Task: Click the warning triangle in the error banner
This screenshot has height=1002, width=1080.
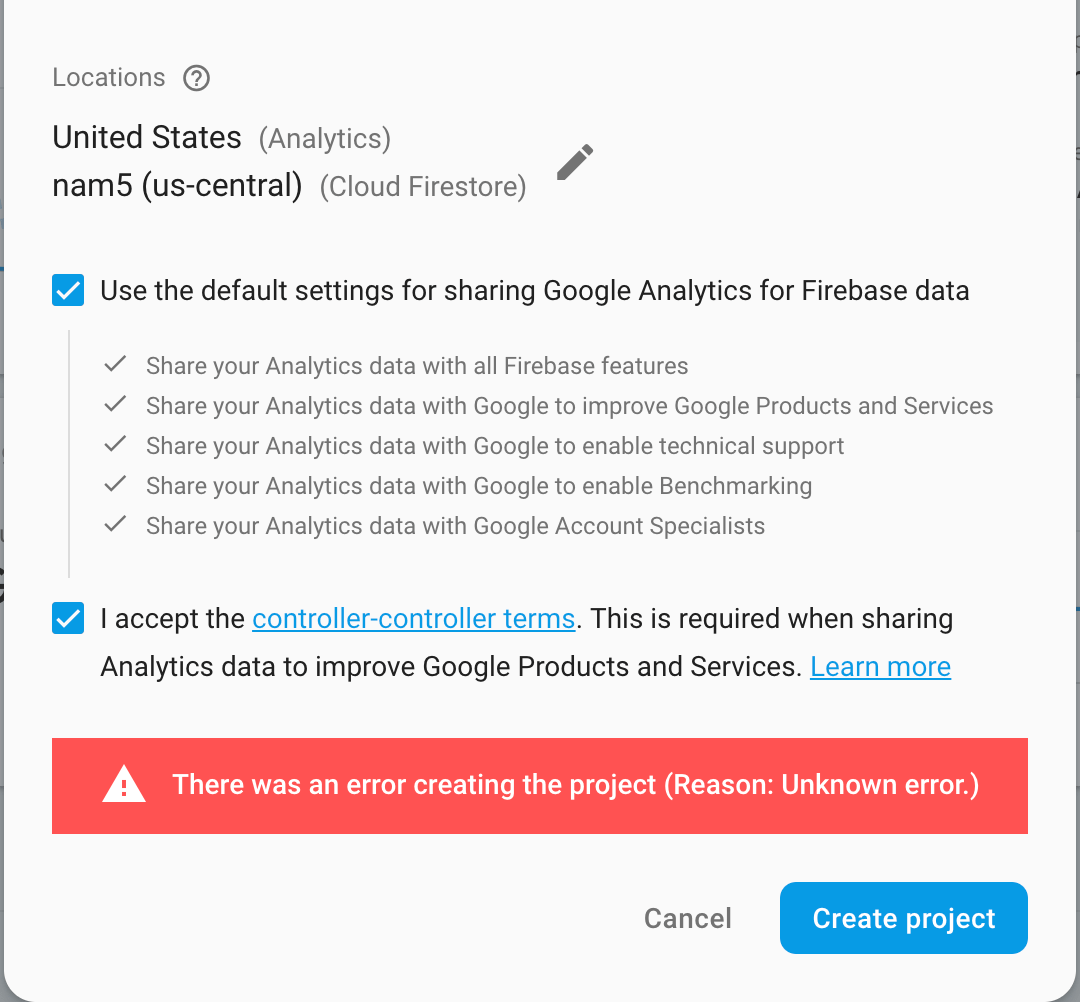Action: click(124, 785)
